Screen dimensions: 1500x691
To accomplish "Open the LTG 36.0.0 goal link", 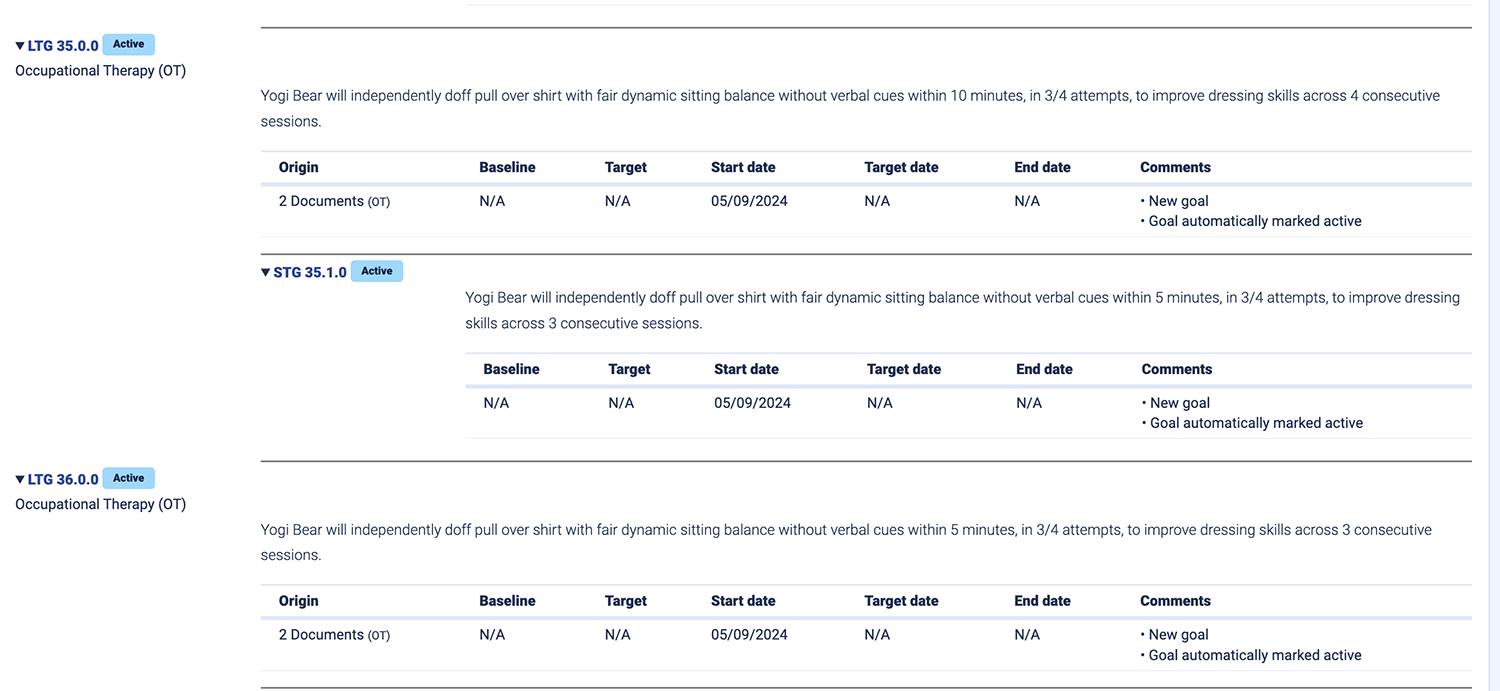I will (63, 480).
